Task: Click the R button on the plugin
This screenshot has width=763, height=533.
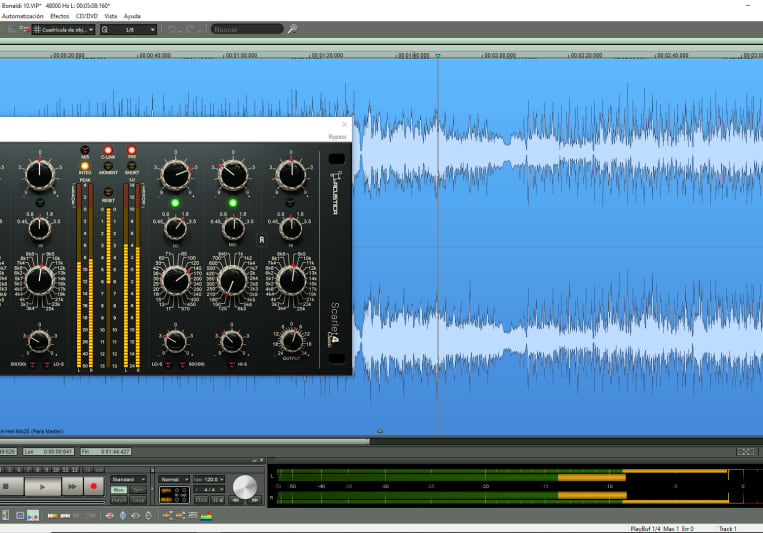Action: (x=262, y=239)
